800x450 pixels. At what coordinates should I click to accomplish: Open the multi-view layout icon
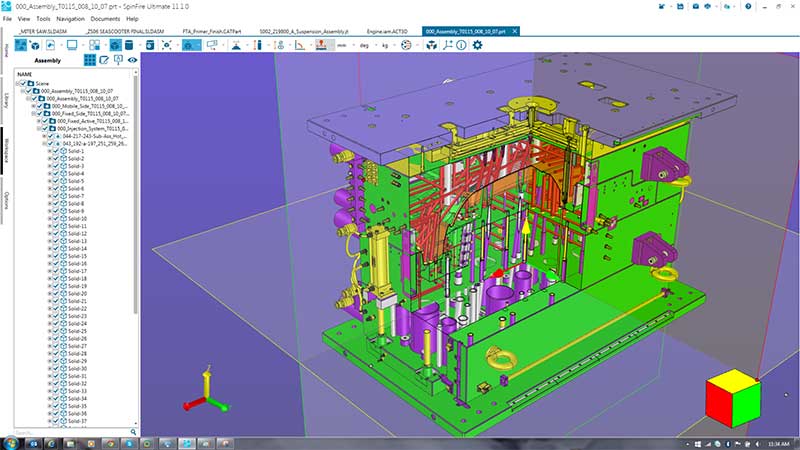94,45
